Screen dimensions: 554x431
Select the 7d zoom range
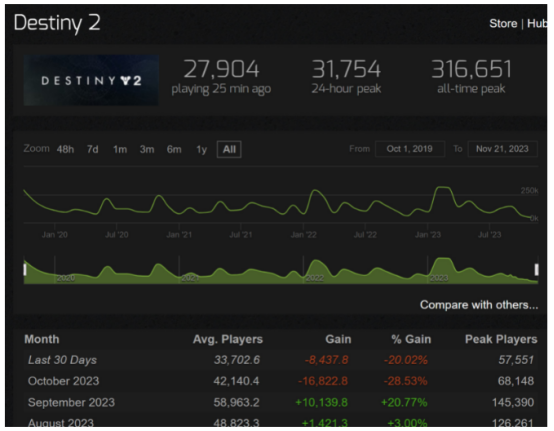point(93,149)
